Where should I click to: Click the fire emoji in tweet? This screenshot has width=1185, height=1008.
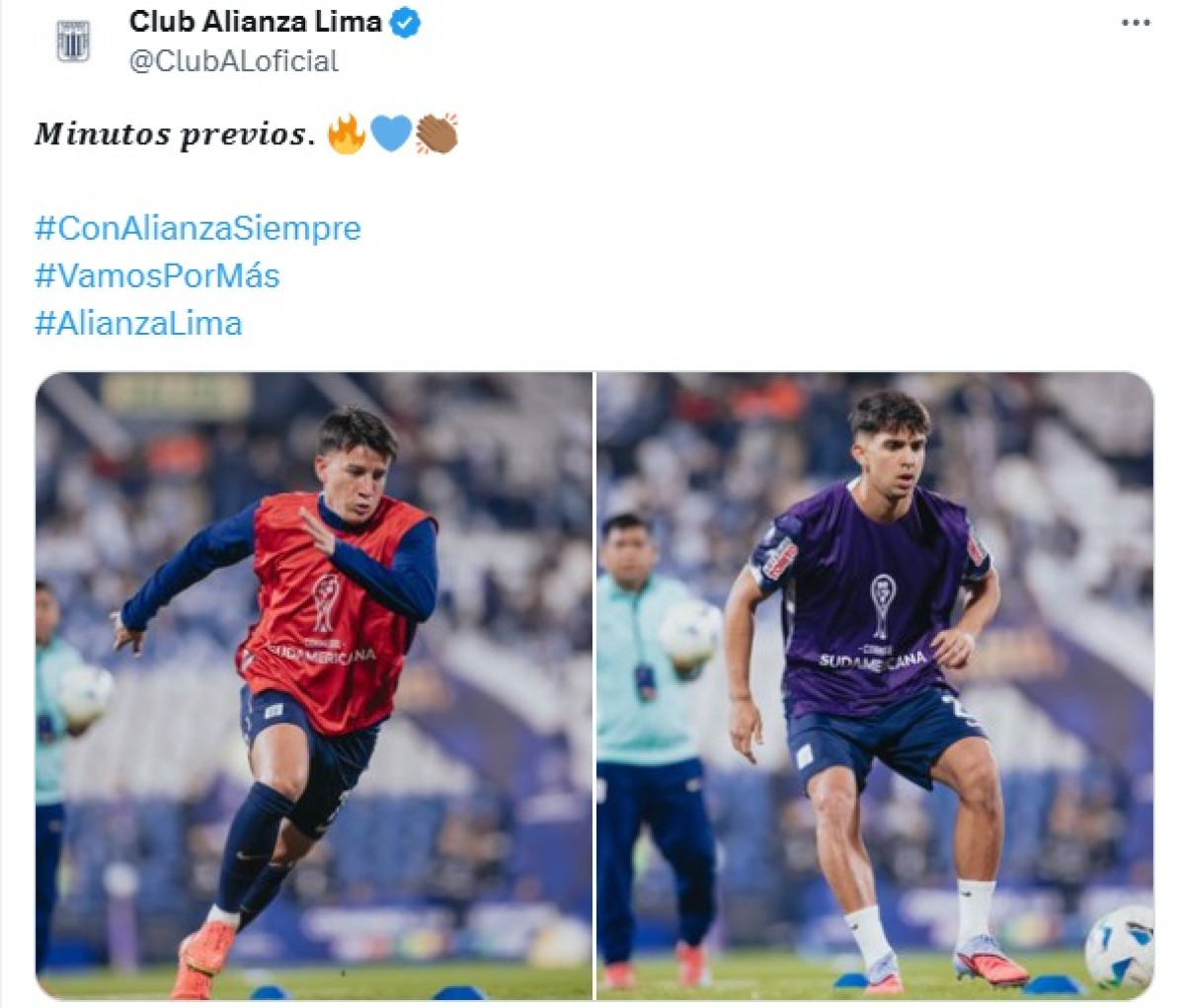pos(346,133)
